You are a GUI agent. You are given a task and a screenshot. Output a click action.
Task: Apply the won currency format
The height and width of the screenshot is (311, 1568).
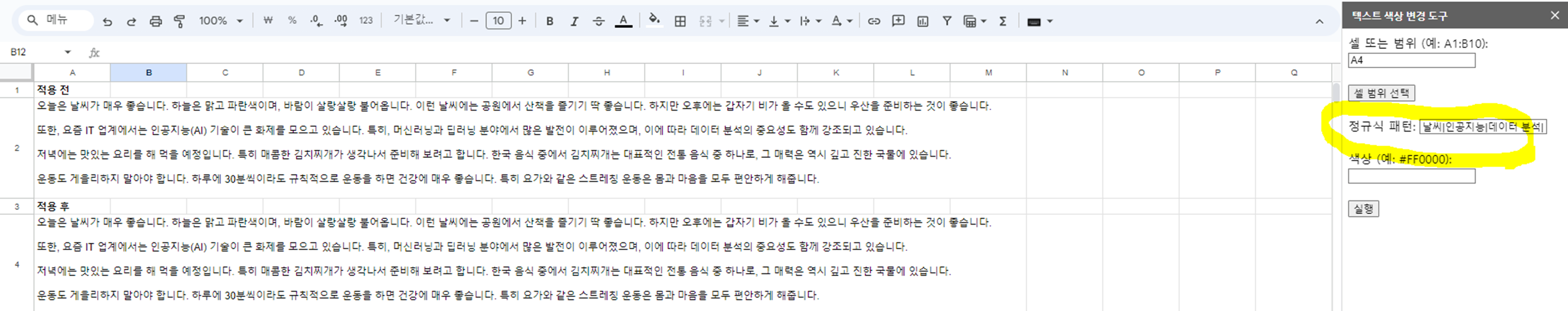point(268,21)
